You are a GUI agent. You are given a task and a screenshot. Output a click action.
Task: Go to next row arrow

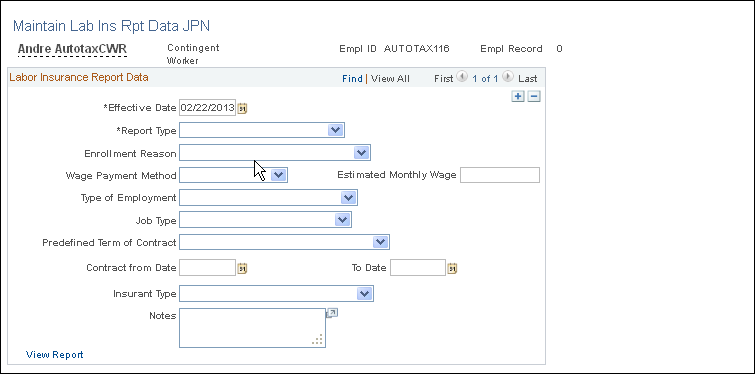[508, 77]
